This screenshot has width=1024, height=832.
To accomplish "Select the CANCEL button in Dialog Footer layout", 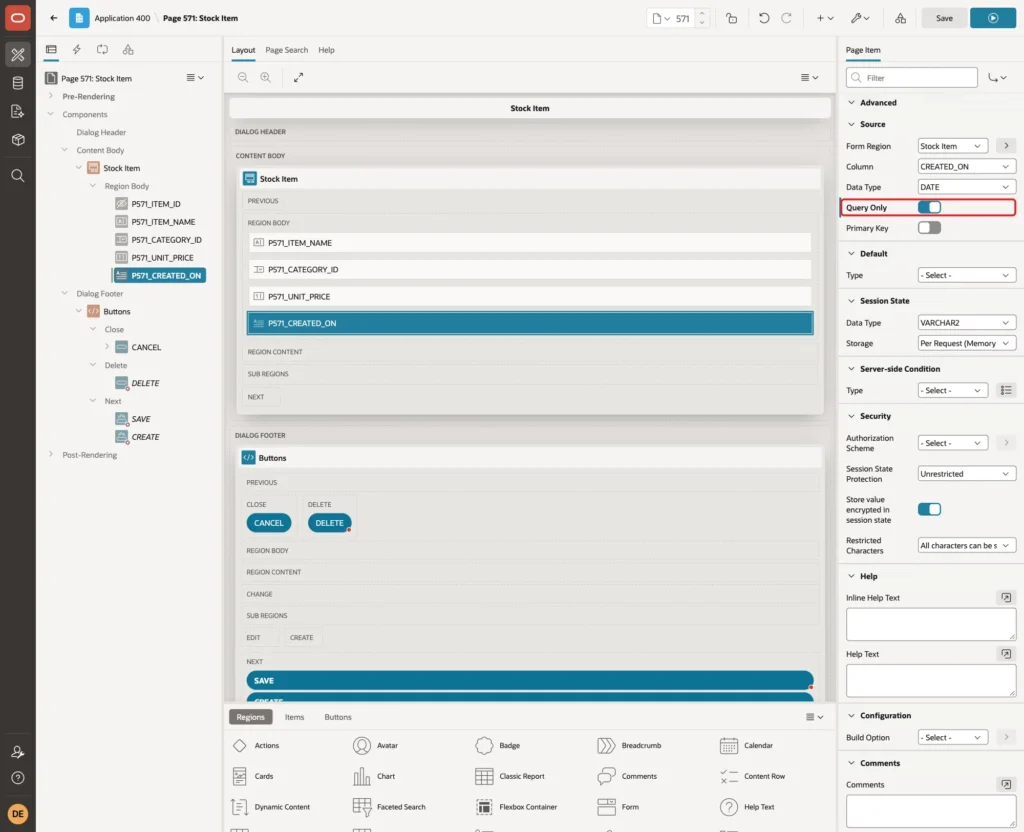I will point(268,523).
